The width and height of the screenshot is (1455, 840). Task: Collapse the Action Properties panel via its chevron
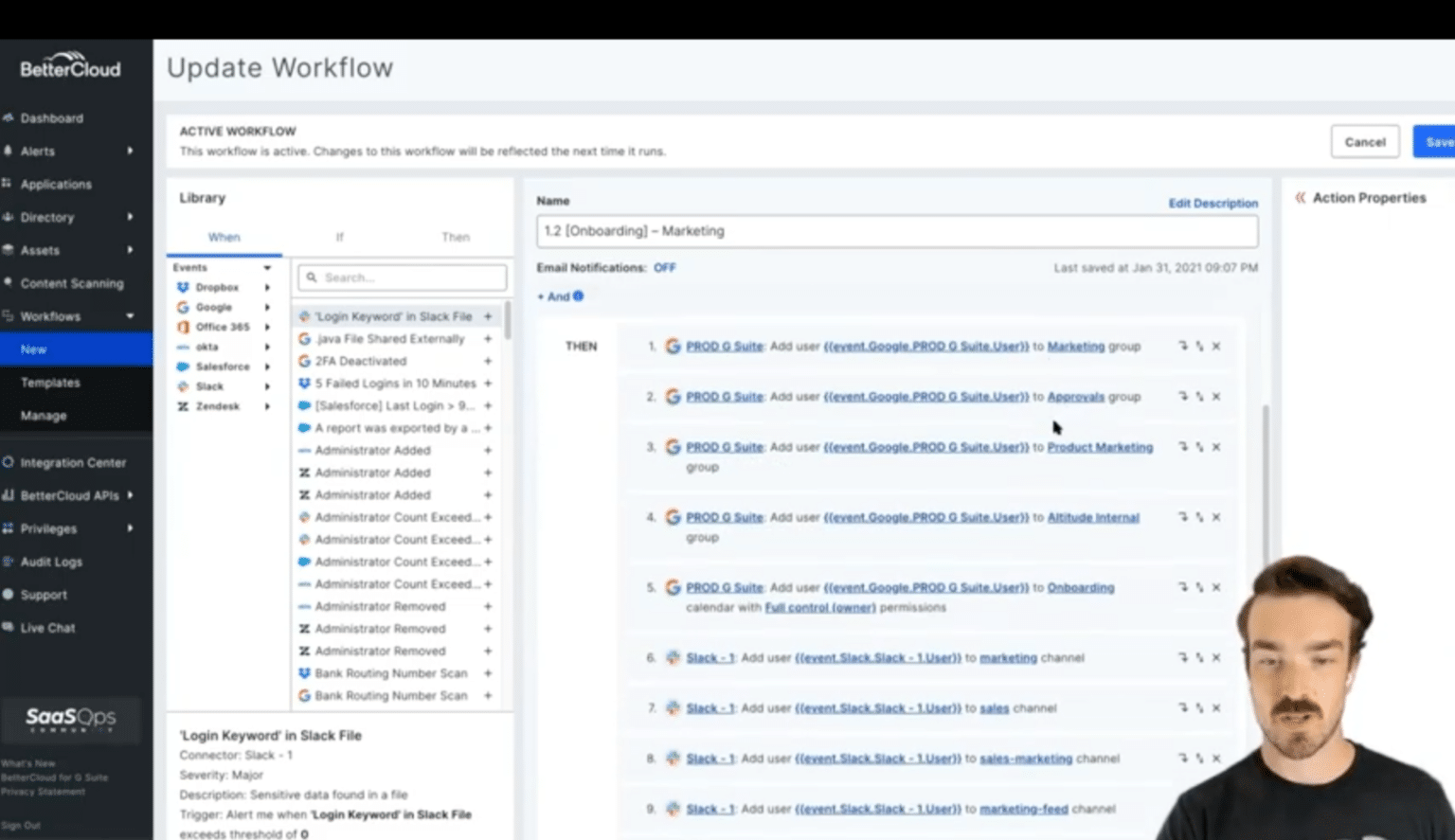(1299, 198)
